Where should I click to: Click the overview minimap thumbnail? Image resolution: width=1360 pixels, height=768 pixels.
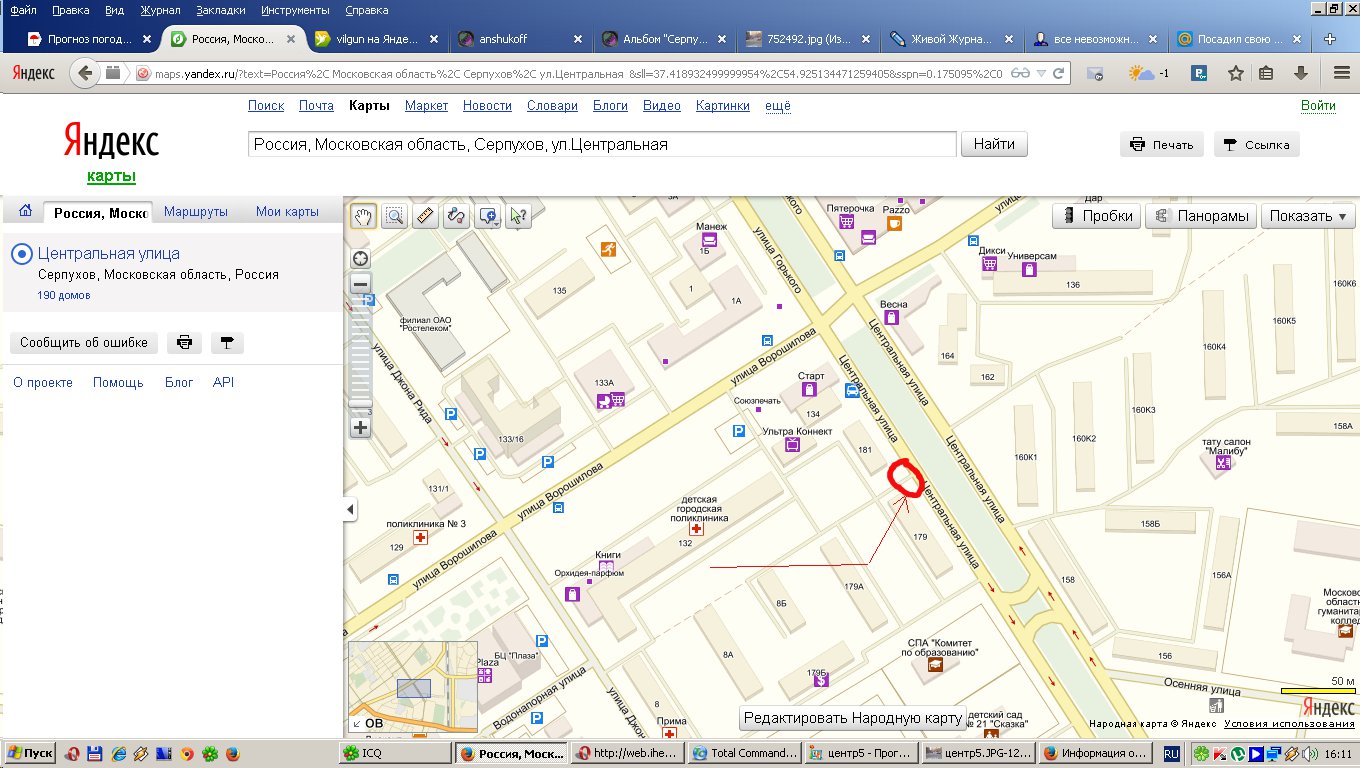(x=412, y=686)
